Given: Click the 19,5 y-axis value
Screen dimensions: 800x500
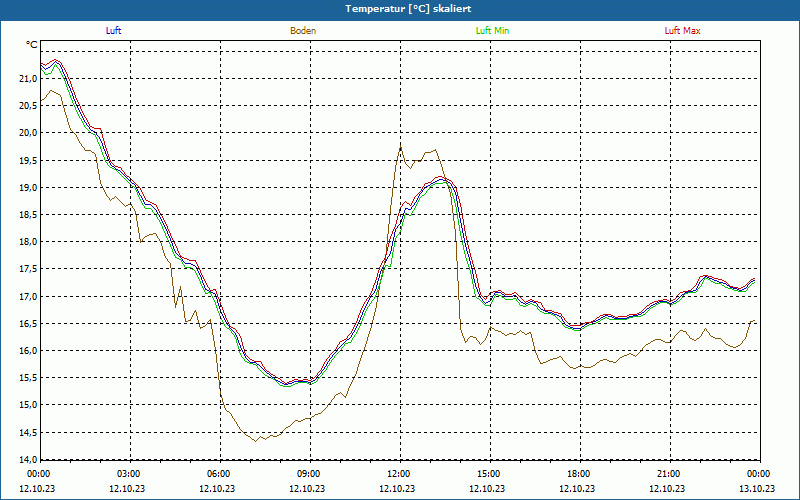Looking at the screenshot, I should (x=28, y=160).
